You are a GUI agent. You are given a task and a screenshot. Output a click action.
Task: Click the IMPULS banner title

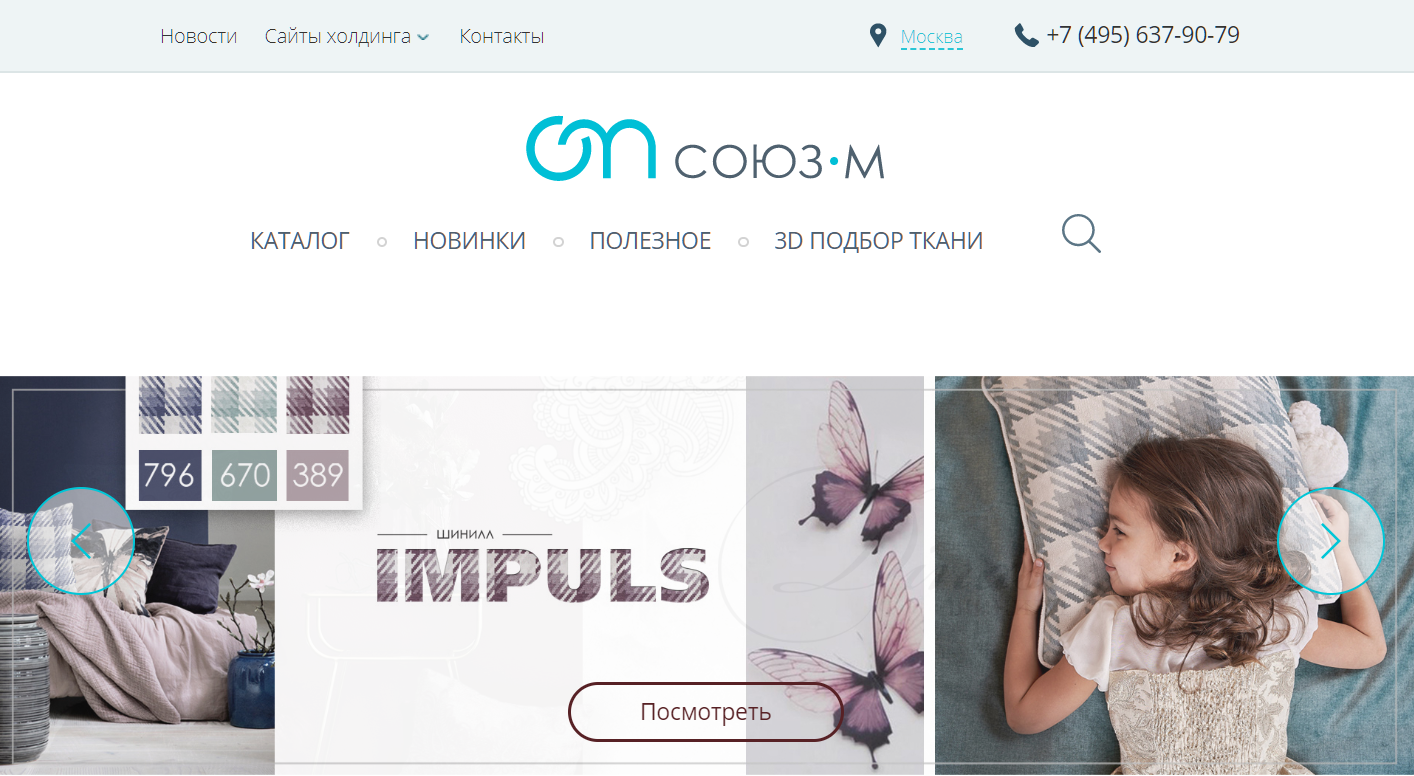click(x=543, y=576)
